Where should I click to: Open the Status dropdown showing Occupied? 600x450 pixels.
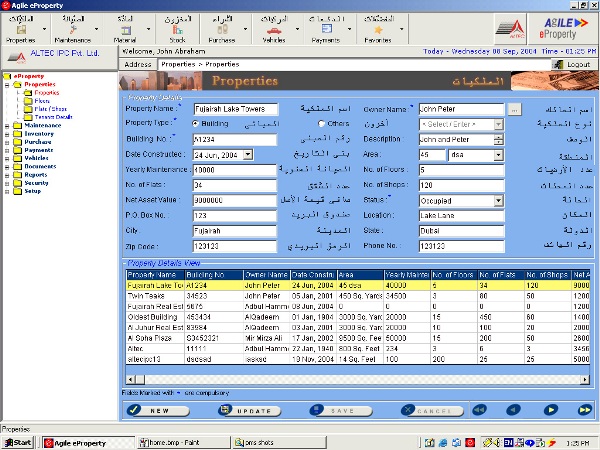click(498, 201)
